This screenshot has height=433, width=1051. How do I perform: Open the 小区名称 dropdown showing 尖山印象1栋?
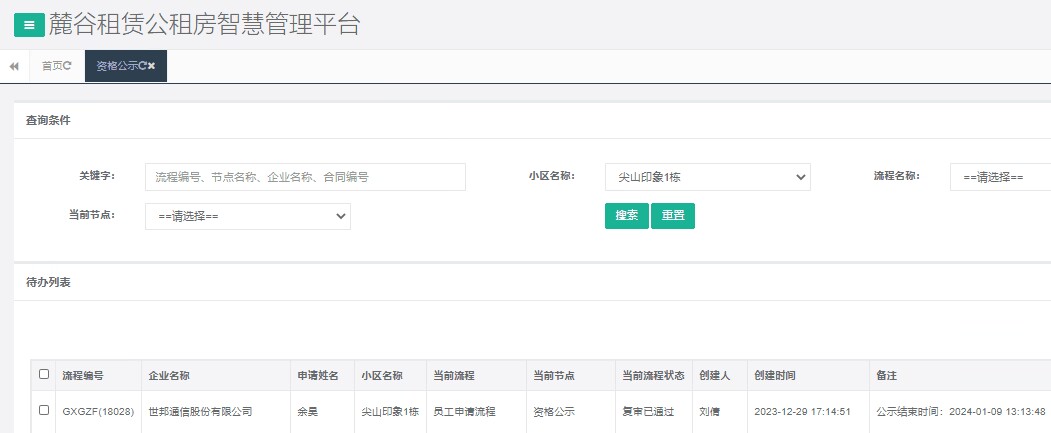[707, 177]
